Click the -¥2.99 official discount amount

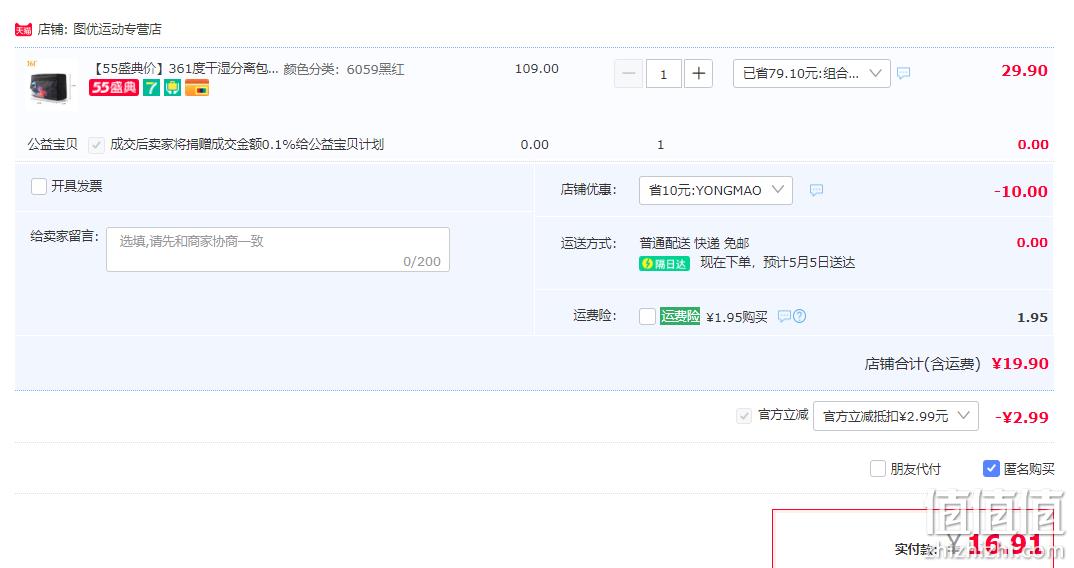click(x=1021, y=417)
